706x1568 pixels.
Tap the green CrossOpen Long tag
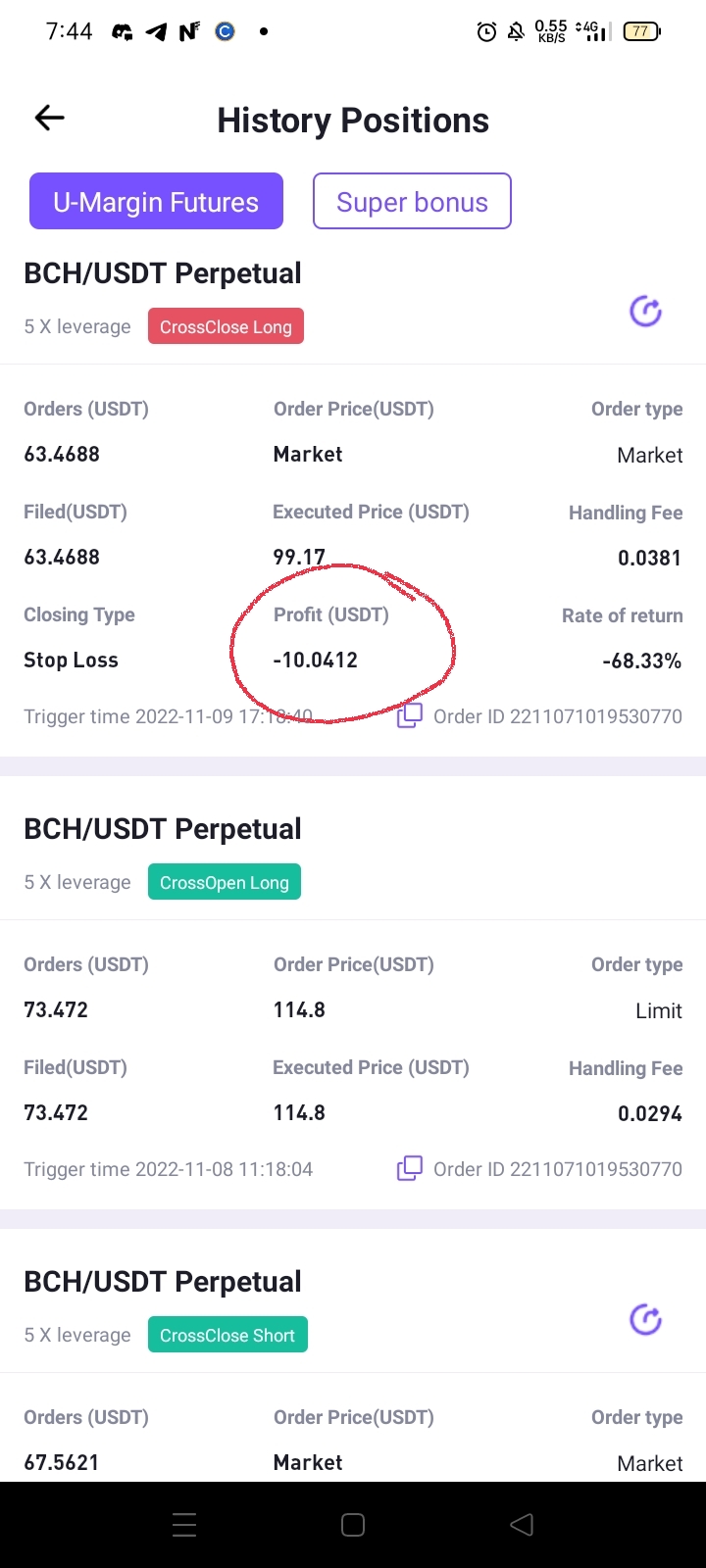coord(225,882)
